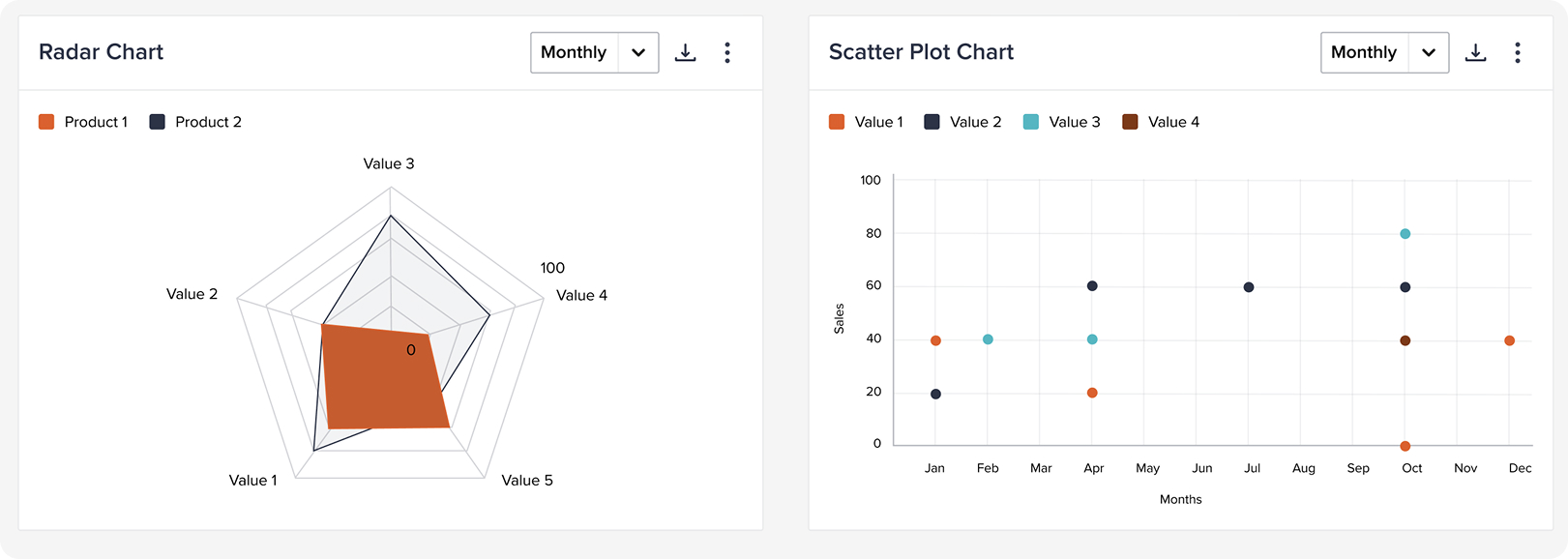Click the Value 3 radar axis label
Viewport: 1568px width, 559px height.
pos(389,163)
